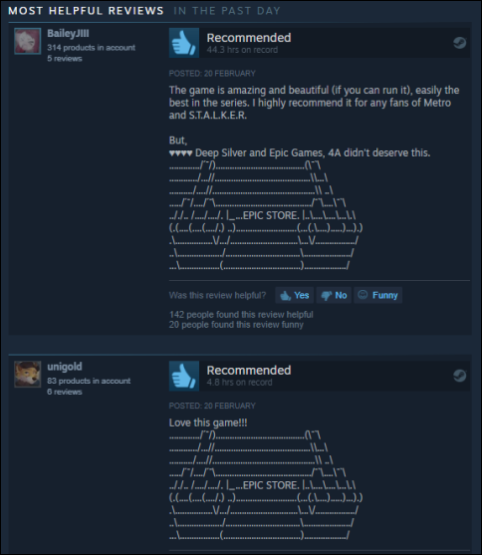The image size is (482, 555).
Task: Open unigold's fox avatar thumbnail
Action: coord(28,374)
